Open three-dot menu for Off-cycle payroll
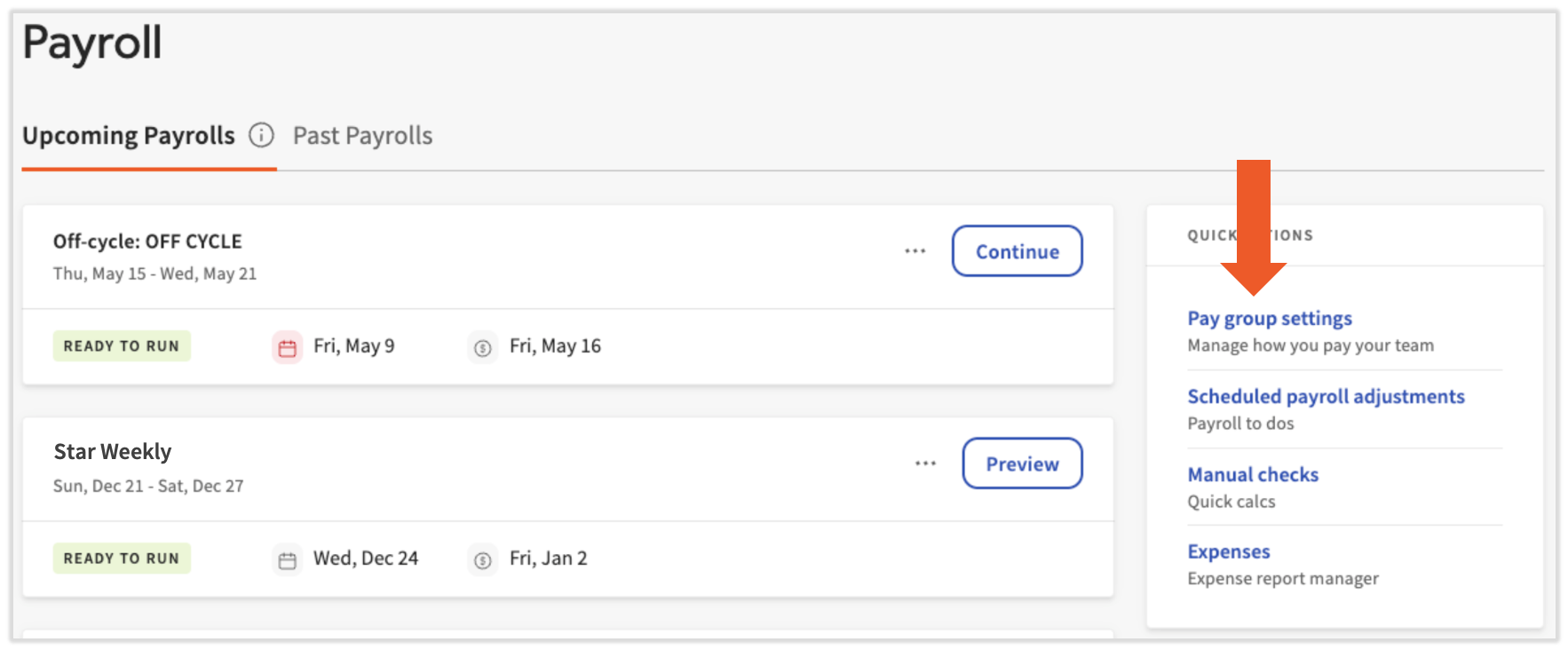Viewport: 1568px width, 650px height. point(915,251)
